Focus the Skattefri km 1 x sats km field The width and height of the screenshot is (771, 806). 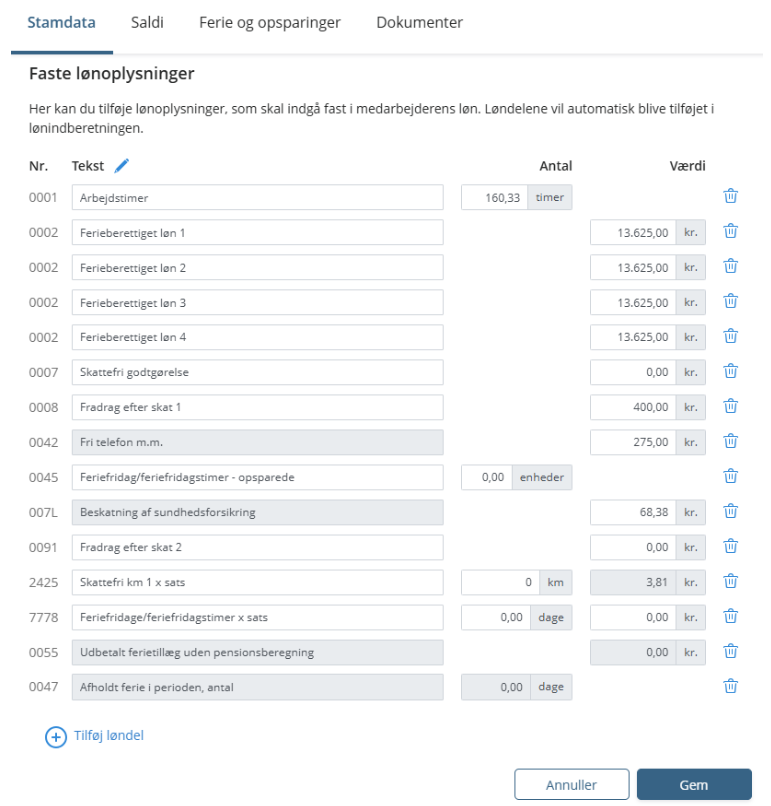499,582
